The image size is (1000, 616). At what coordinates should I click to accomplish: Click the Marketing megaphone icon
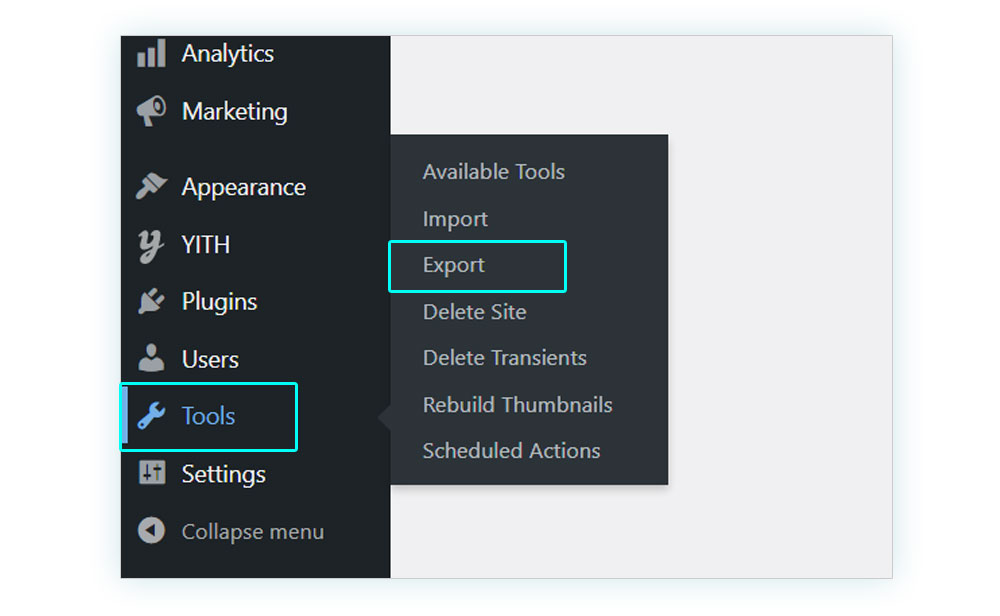pos(151,111)
